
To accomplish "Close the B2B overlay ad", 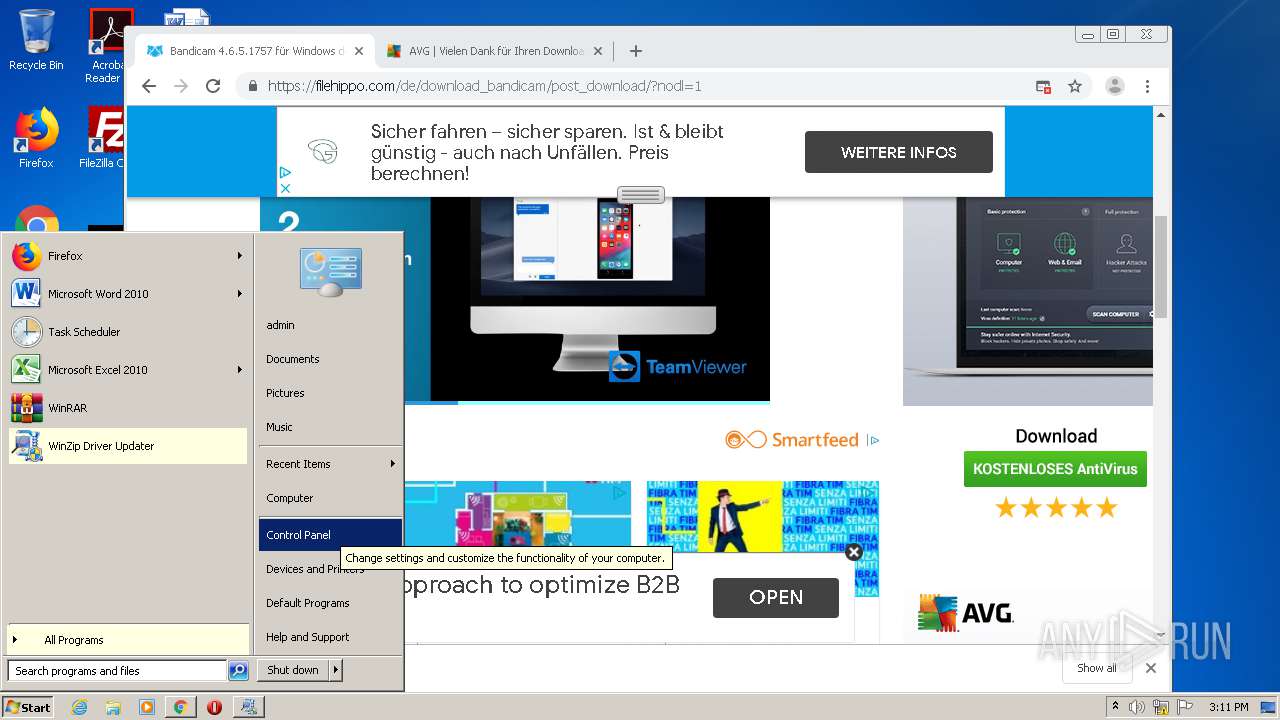I will coord(853,552).
